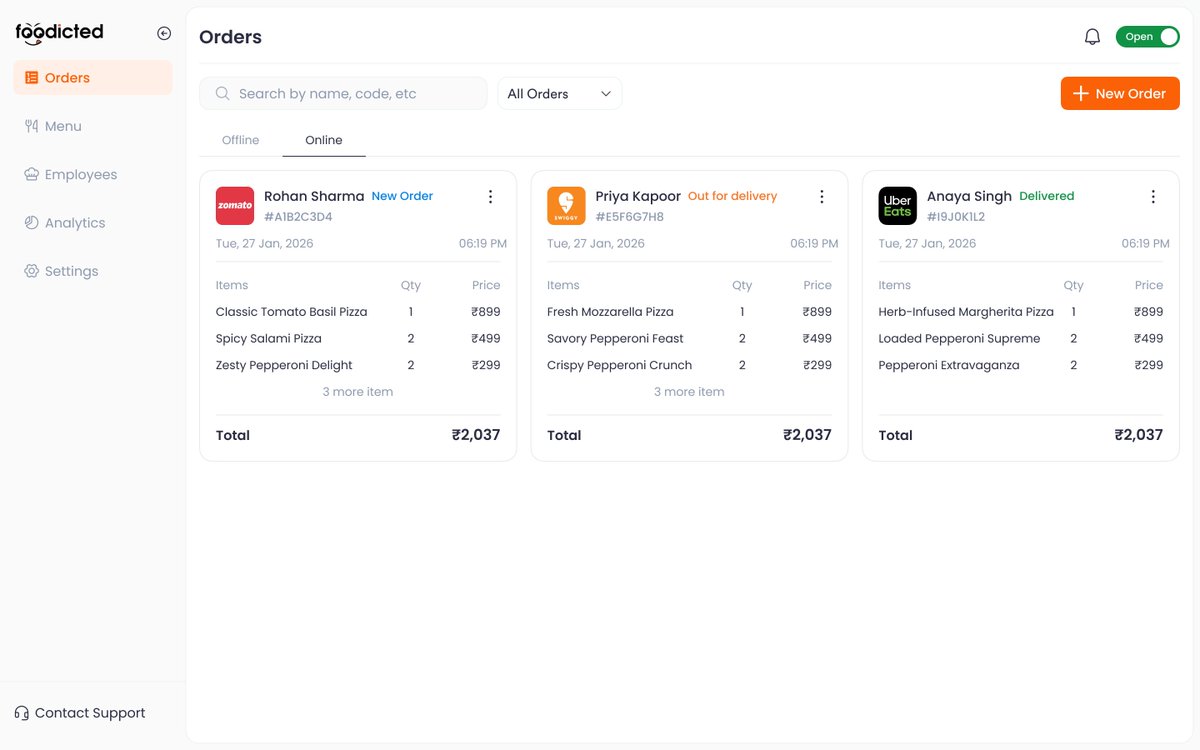Click Rohan Sharma customer name

click(314, 196)
